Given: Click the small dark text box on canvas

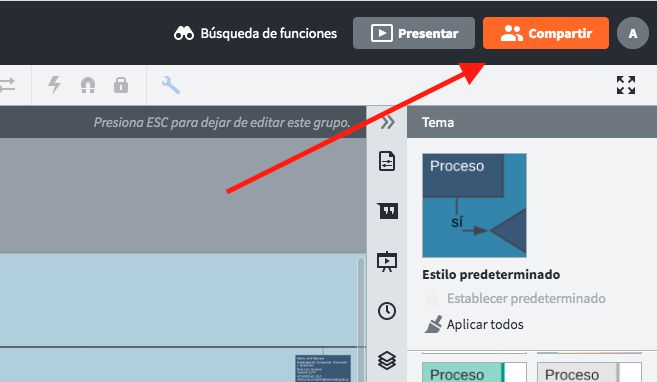Looking at the screenshot, I should [x=323, y=368].
